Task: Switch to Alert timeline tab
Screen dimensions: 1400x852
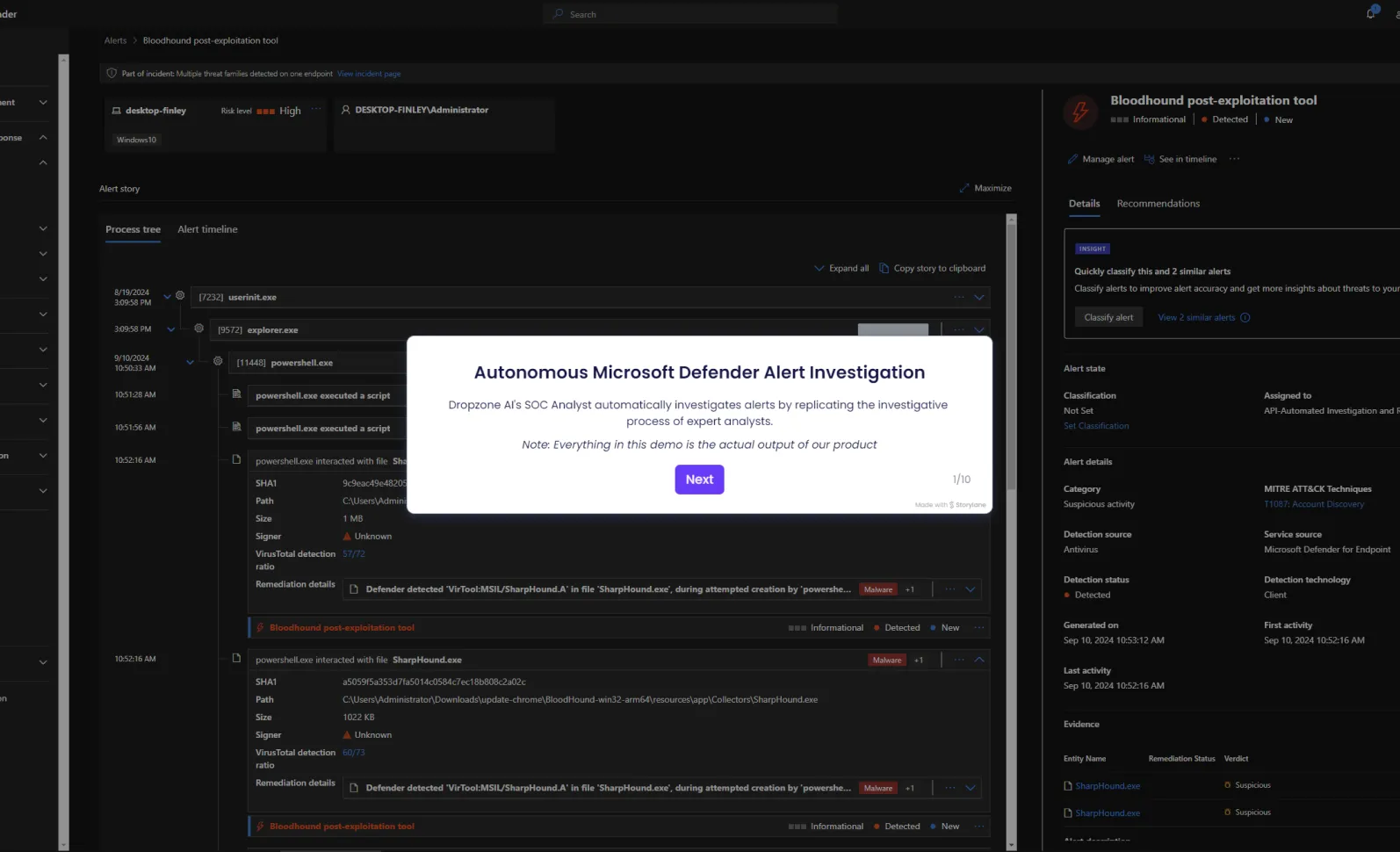Action: pyautogui.click(x=207, y=229)
